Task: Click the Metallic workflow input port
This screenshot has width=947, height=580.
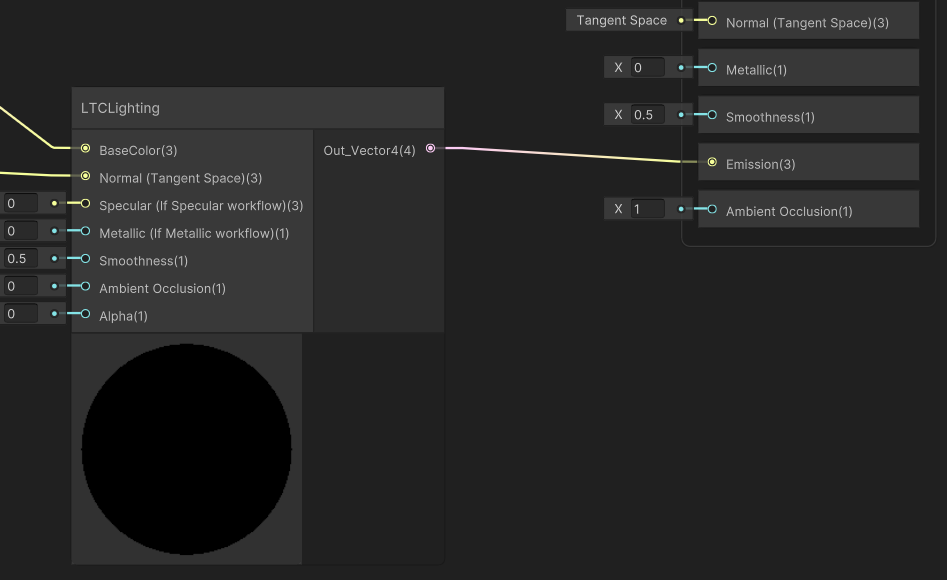Action: (86, 232)
